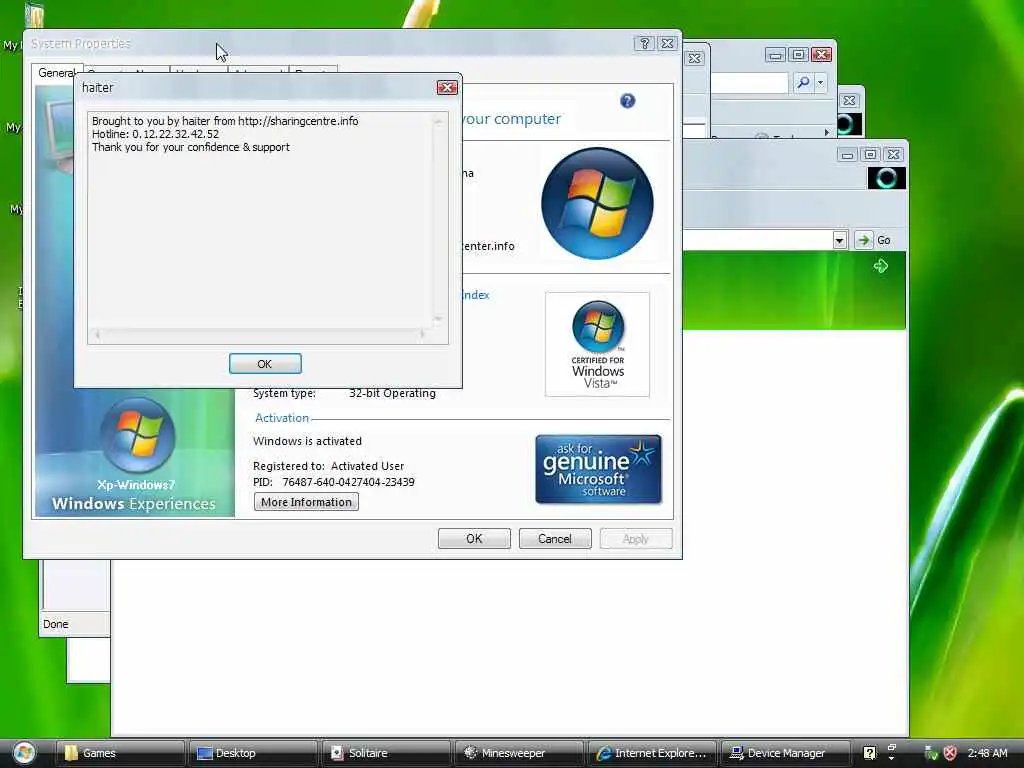Click the taskbar clock showing 2:48 AM
Viewport: 1024px width, 768px height.
(987, 753)
